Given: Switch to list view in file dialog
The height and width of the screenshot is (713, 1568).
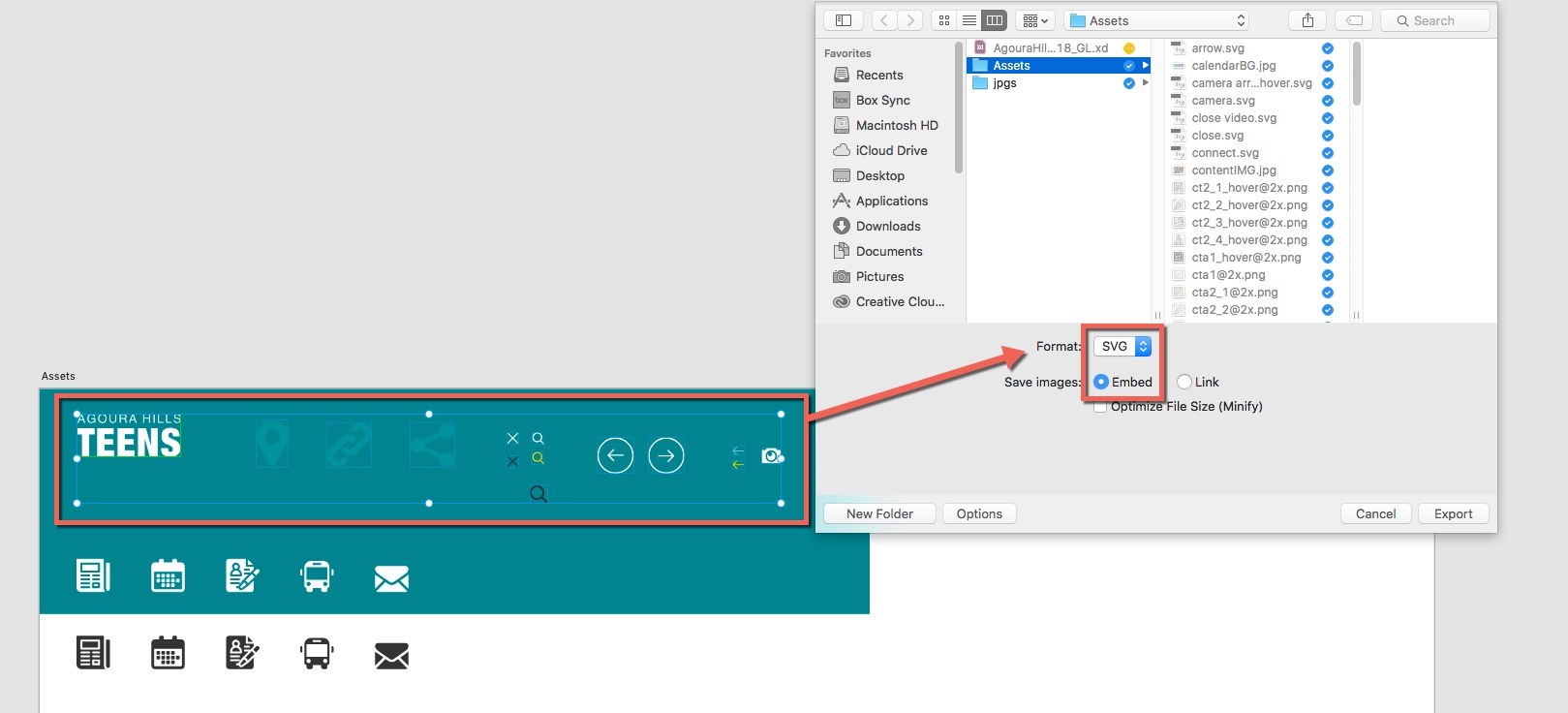Looking at the screenshot, I should point(969,20).
